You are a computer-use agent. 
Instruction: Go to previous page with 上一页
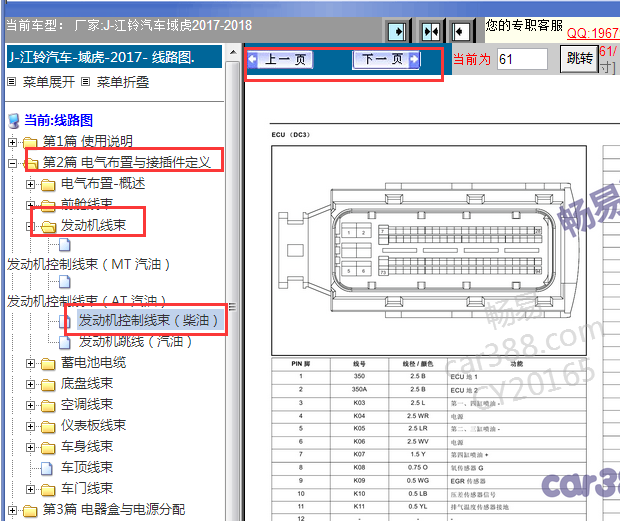click(280, 59)
